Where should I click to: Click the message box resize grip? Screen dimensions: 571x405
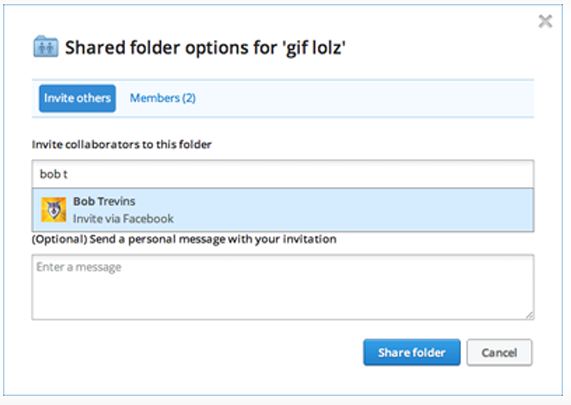(x=530, y=315)
